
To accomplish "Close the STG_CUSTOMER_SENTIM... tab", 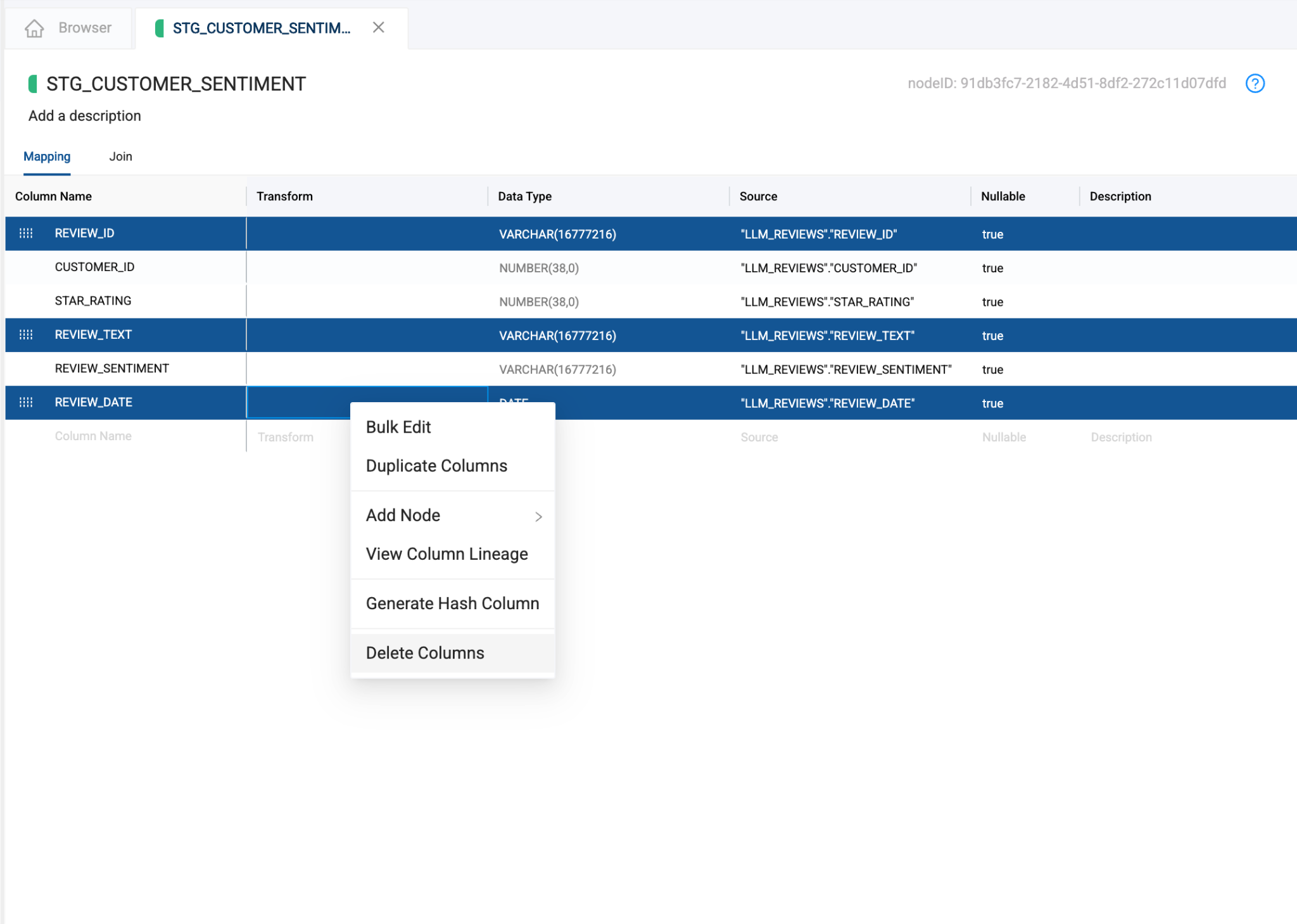I will [379, 27].
